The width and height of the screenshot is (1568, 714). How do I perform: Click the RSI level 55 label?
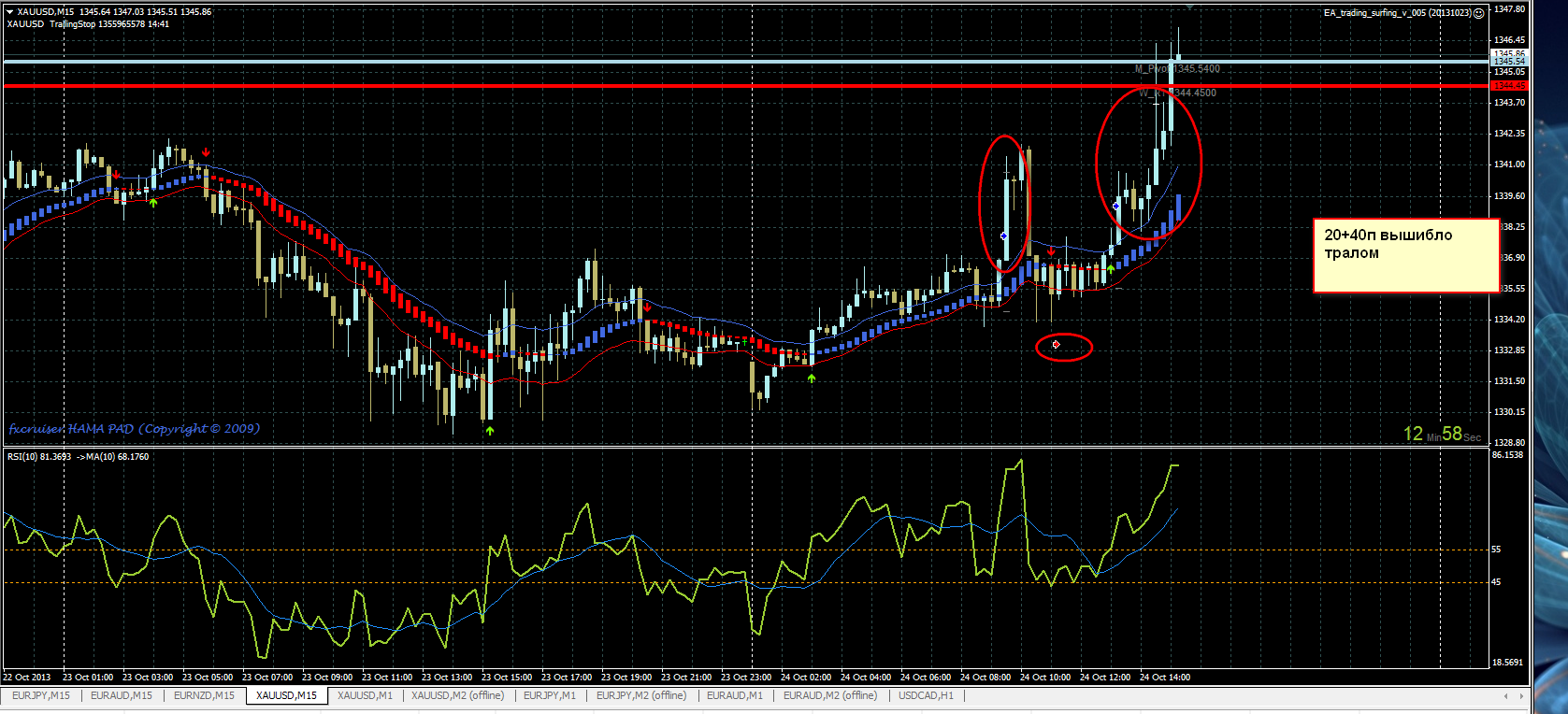click(1496, 550)
